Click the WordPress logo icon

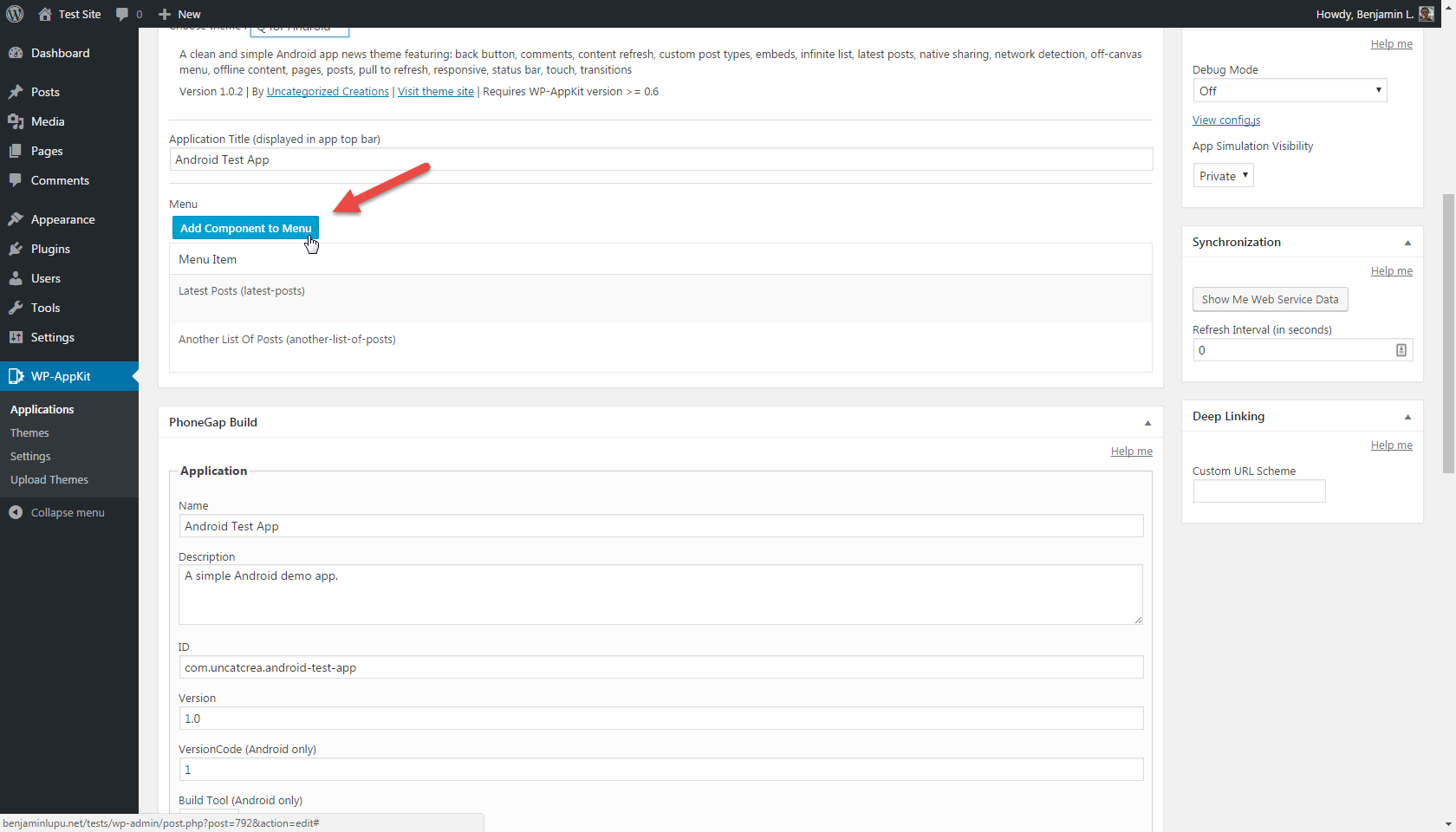click(x=15, y=14)
